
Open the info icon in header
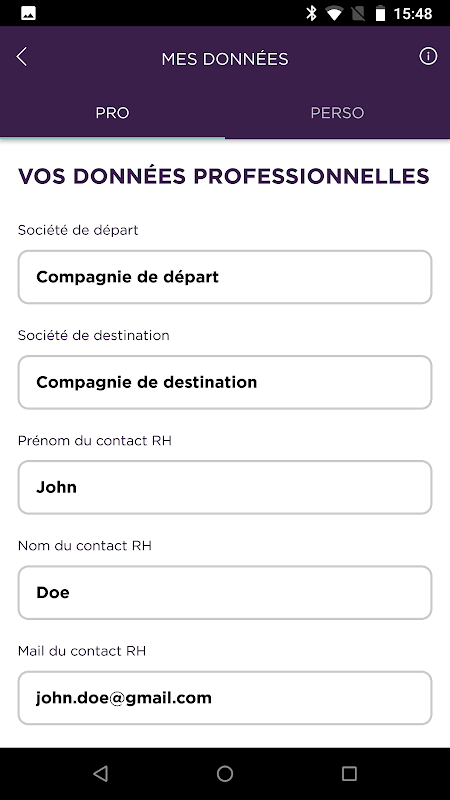[x=428, y=56]
